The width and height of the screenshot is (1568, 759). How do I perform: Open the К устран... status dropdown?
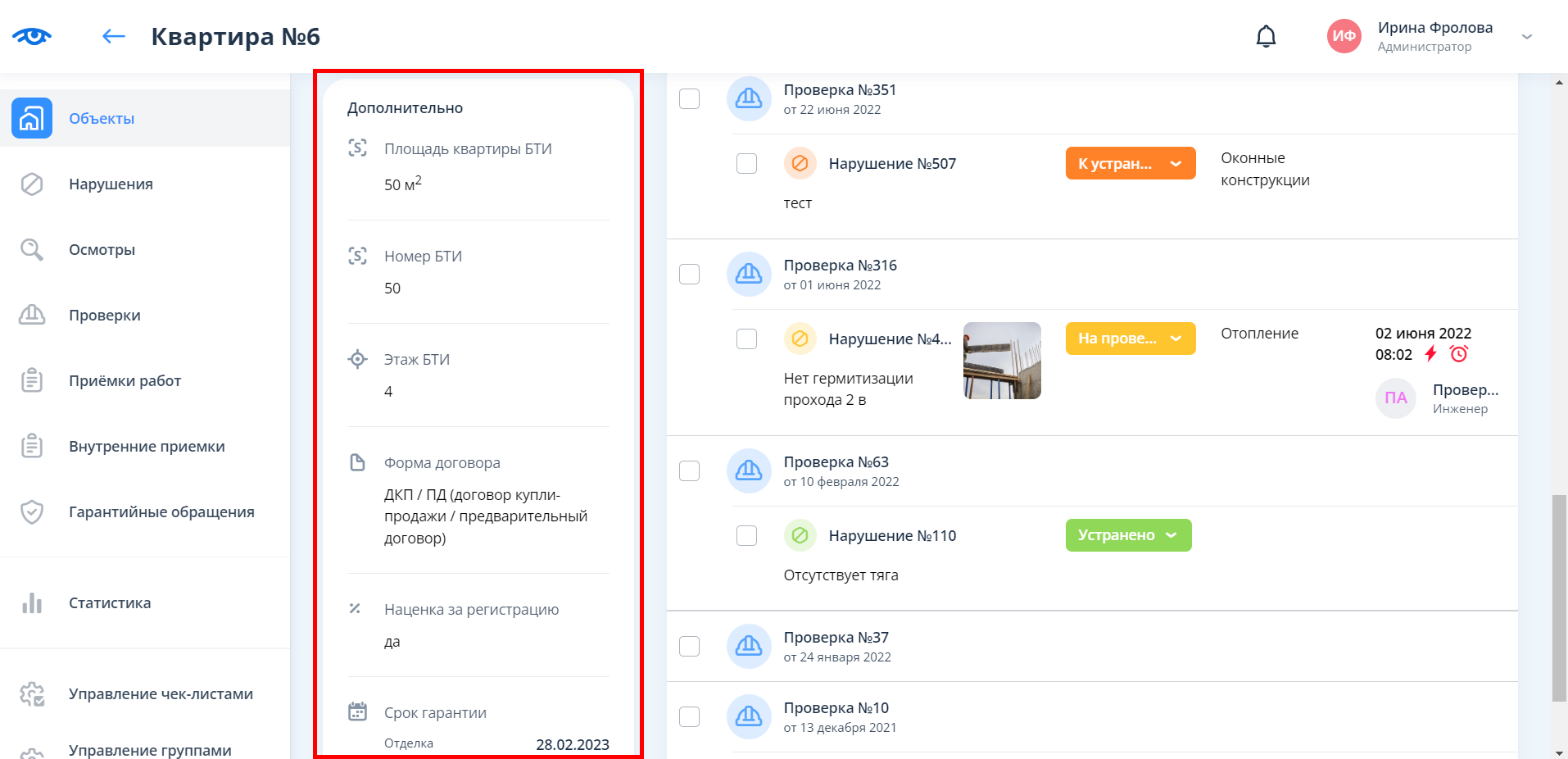[x=1130, y=163]
